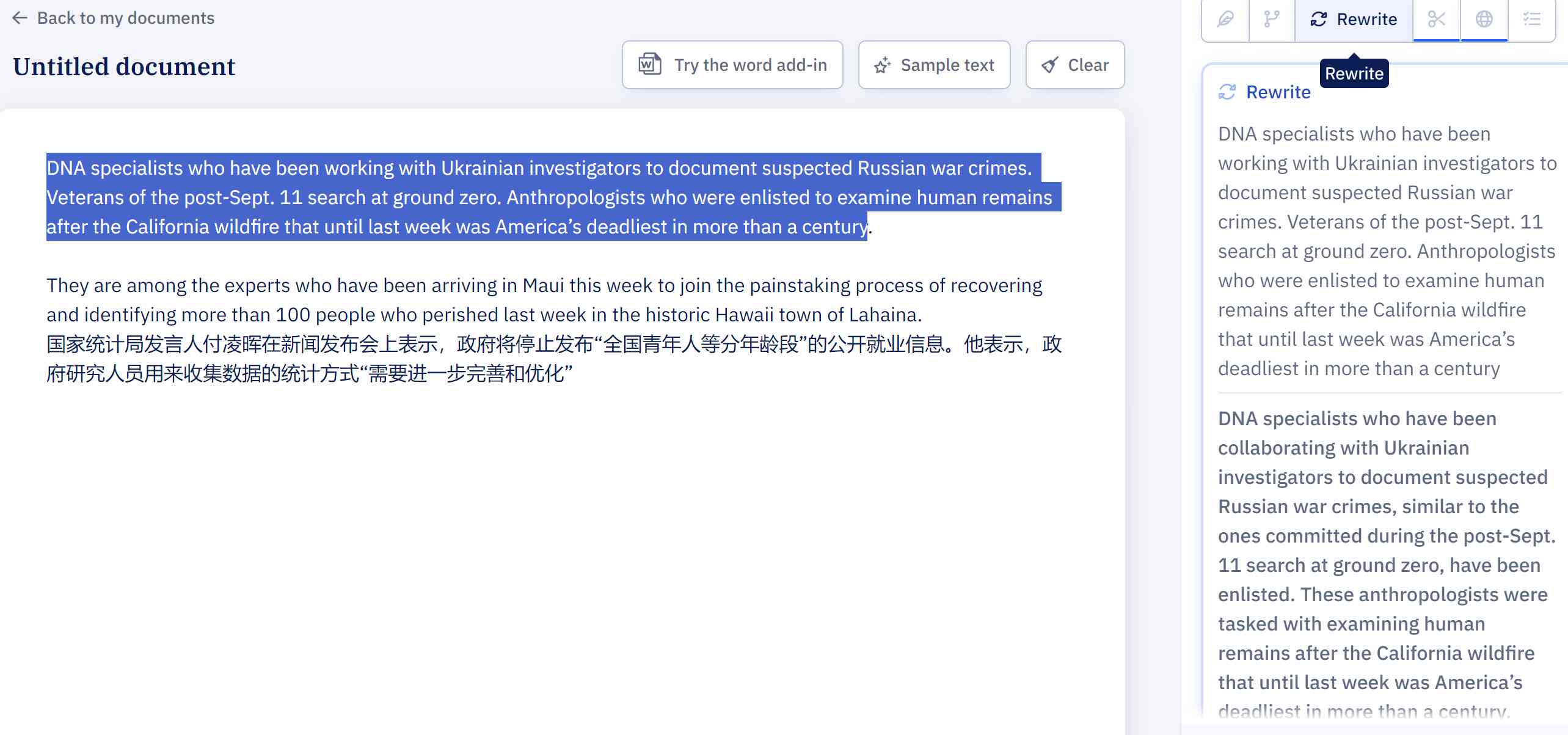Viewport: 1568px width, 735px height.
Task: Click the 'Untitled document' title field
Action: [124, 67]
